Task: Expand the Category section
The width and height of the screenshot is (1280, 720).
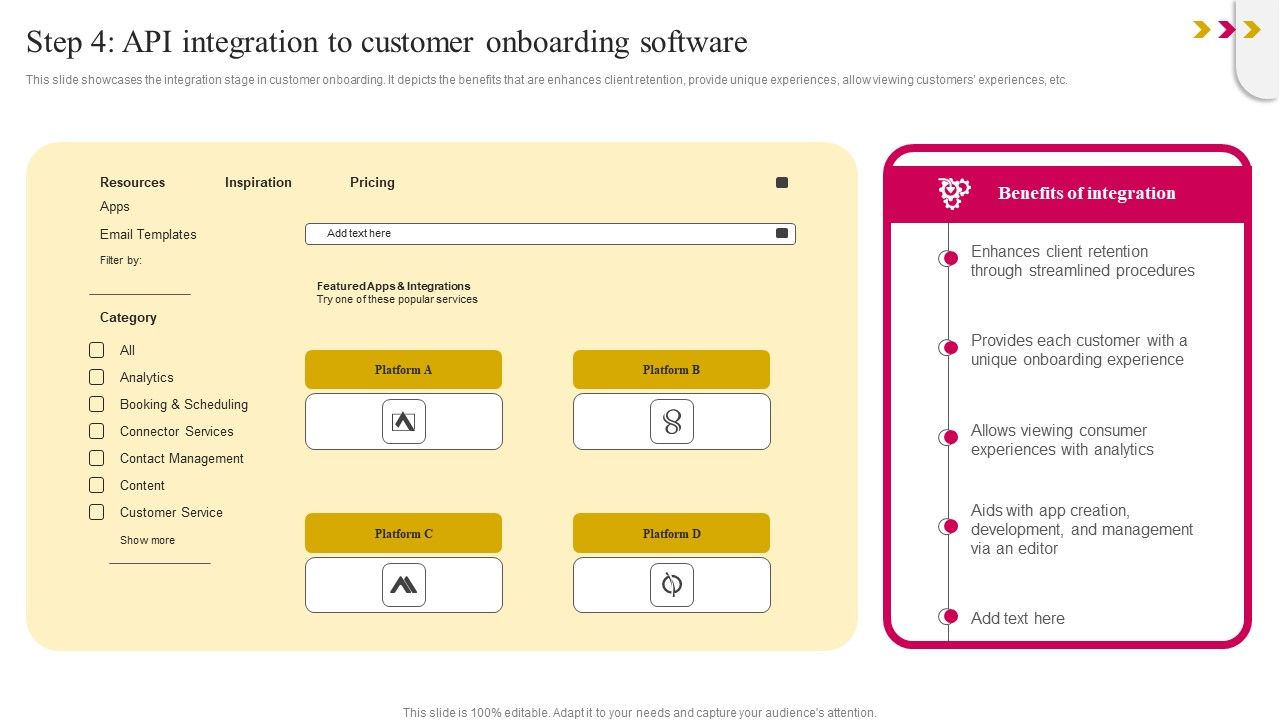Action: [x=128, y=317]
